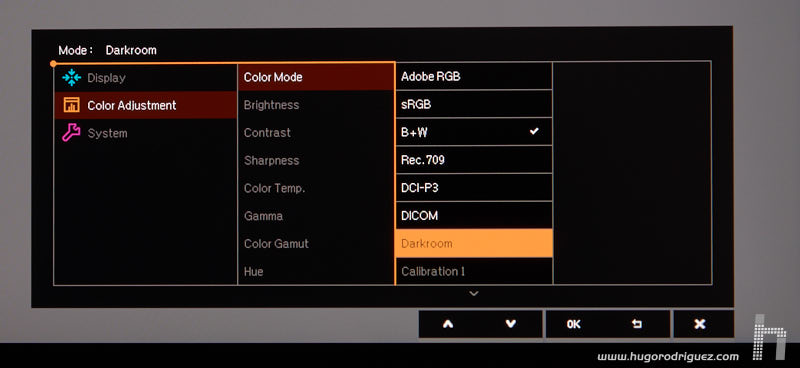The image size is (800, 368).
Task: Select the Gamma setting
Action: (316, 216)
